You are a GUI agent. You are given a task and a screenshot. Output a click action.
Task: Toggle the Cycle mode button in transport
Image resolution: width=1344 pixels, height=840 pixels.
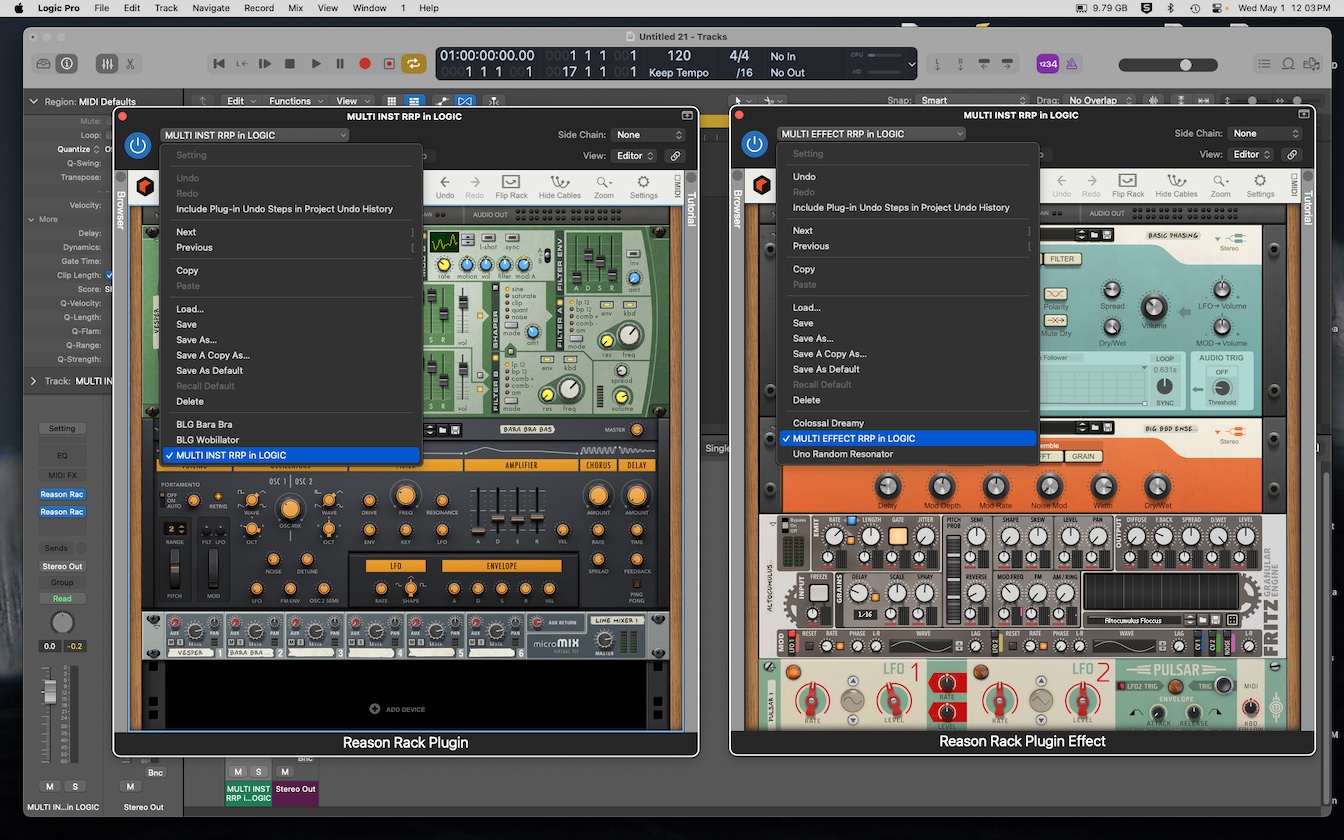pyautogui.click(x=413, y=64)
